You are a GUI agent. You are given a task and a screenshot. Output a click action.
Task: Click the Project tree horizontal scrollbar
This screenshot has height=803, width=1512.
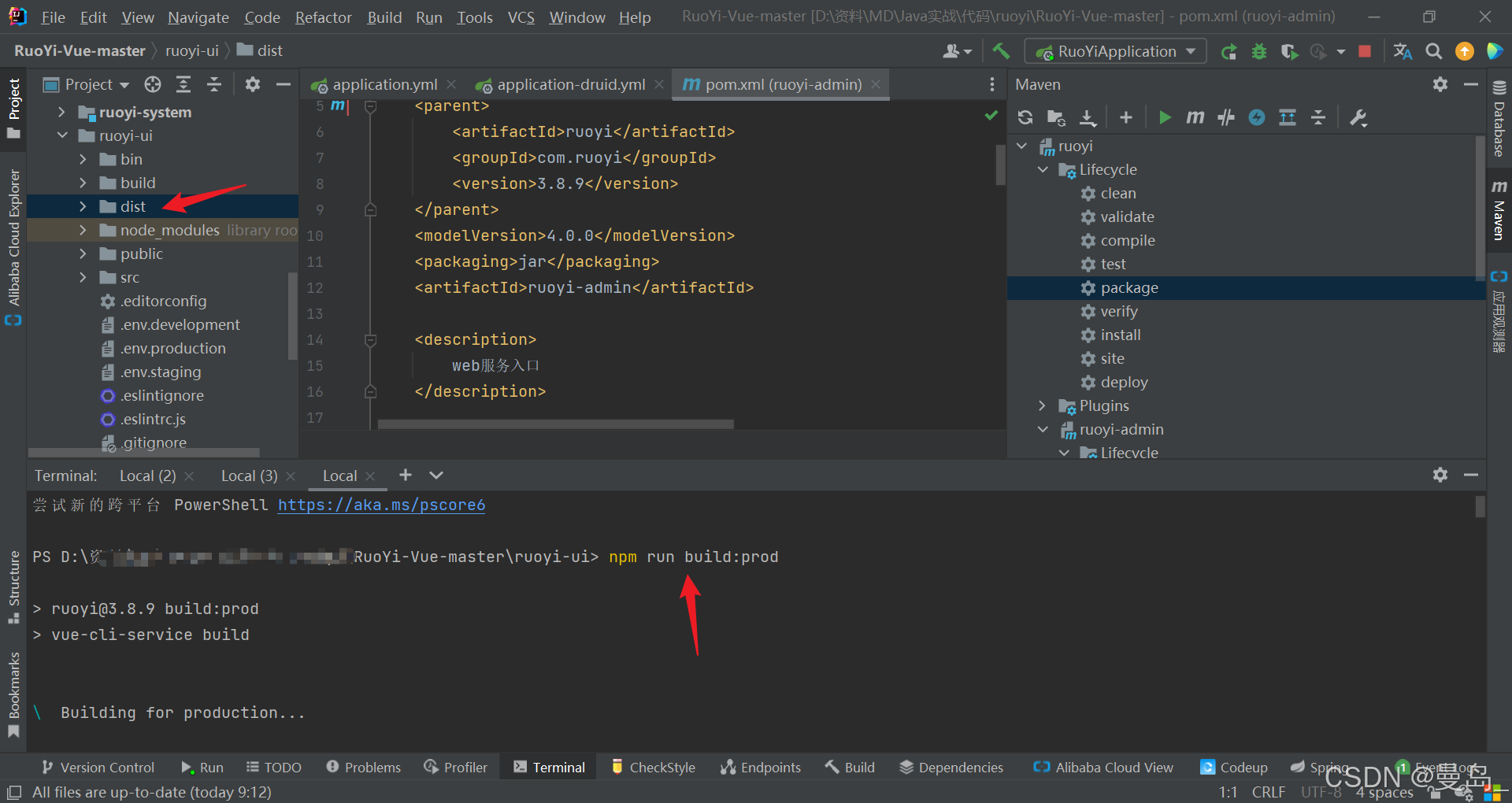tap(144, 453)
